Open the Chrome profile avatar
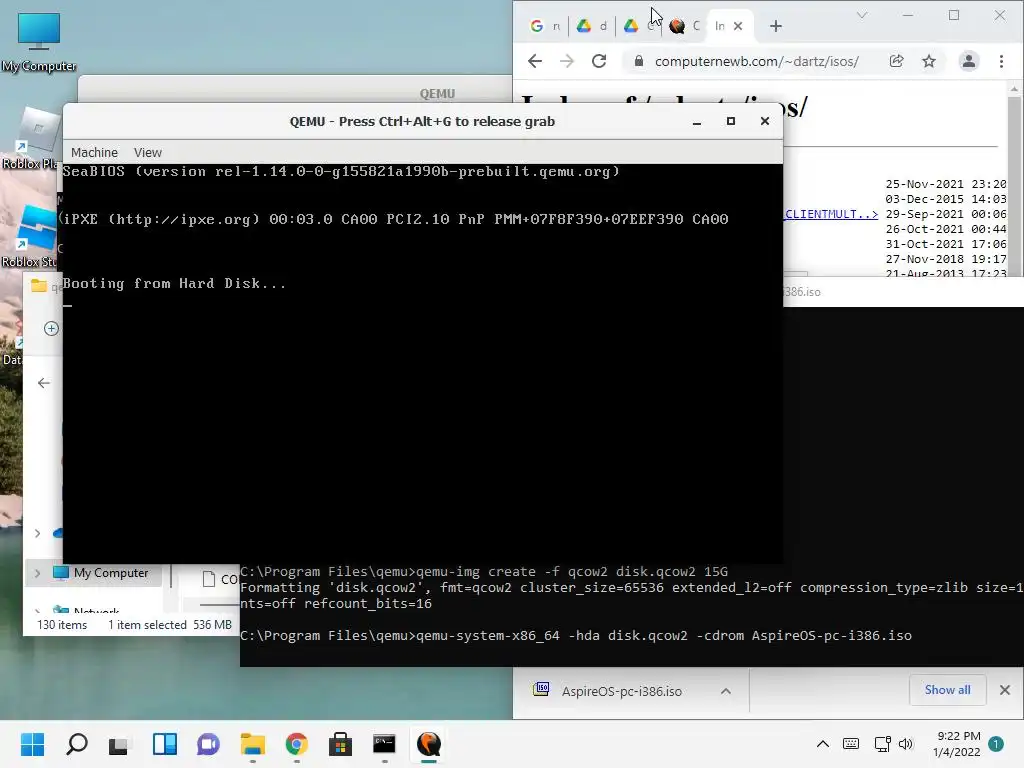 pos(968,61)
